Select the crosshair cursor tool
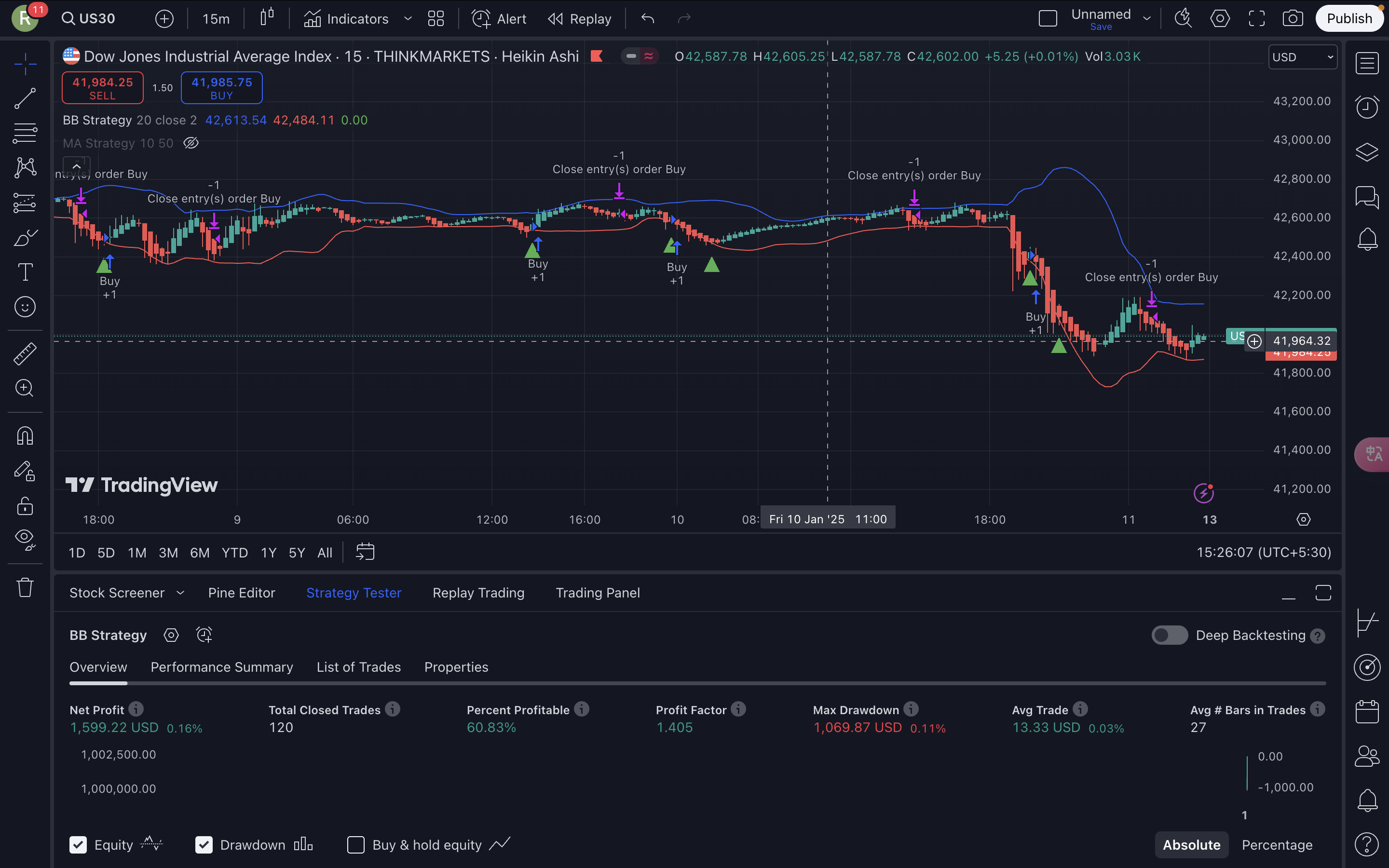 tap(25, 64)
